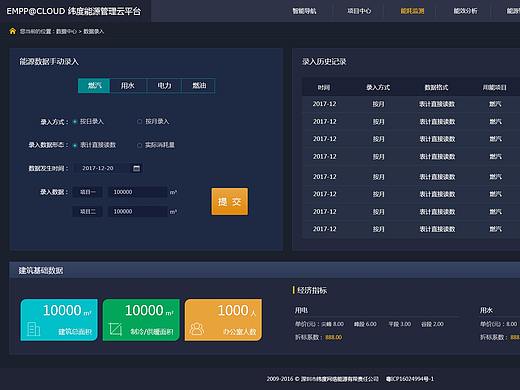Open the teal 建筑总面积 10000 card

tap(59, 320)
